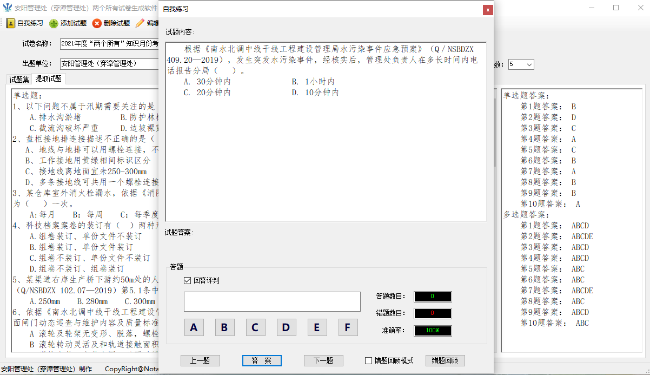Choose answer letter A button
The width and height of the screenshot is (650, 375).
click(x=194, y=327)
